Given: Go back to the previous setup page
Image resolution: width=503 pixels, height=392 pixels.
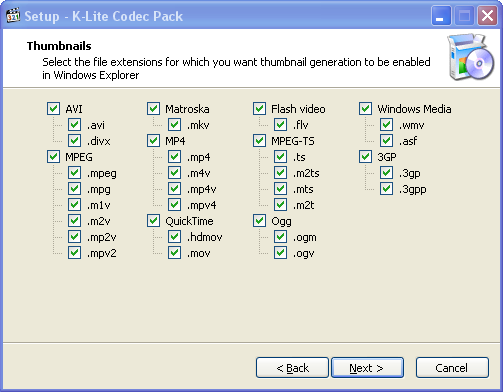Looking at the screenshot, I should coord(292,368).
